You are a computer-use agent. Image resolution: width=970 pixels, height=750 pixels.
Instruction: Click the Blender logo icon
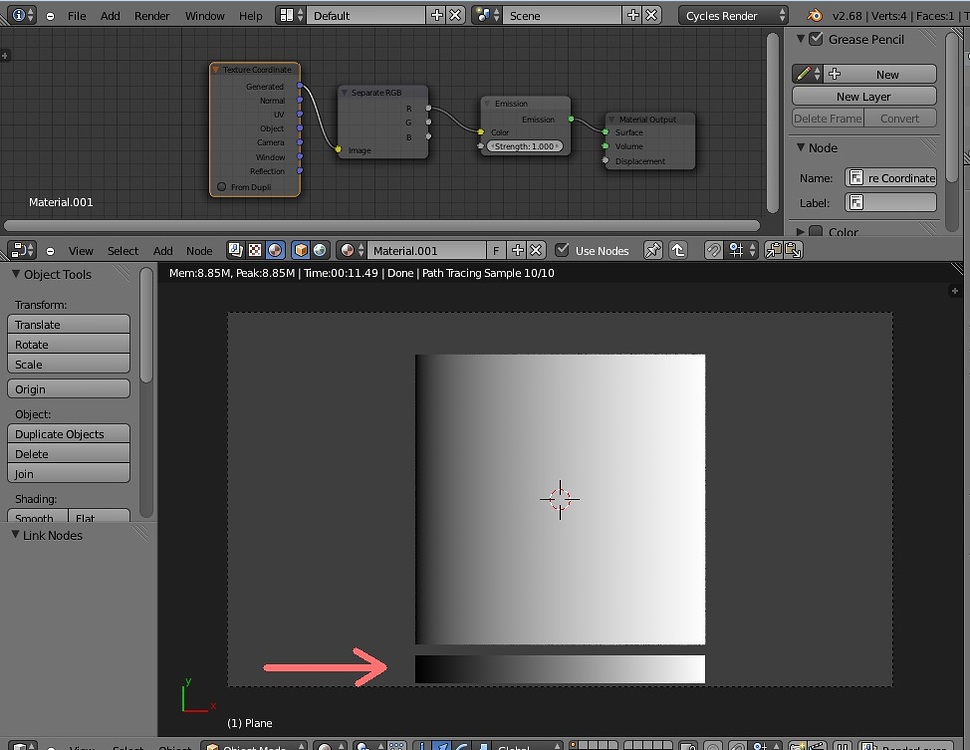coord(815,15)
